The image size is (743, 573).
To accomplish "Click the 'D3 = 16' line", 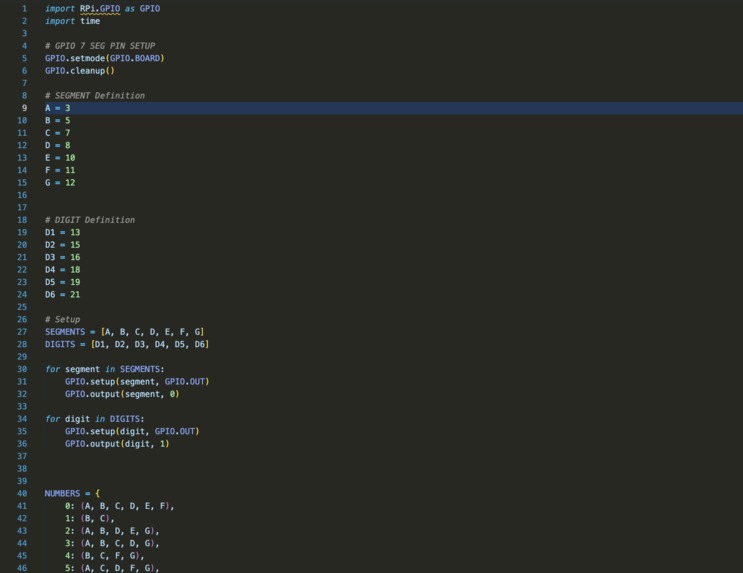I will coord(63,257).
